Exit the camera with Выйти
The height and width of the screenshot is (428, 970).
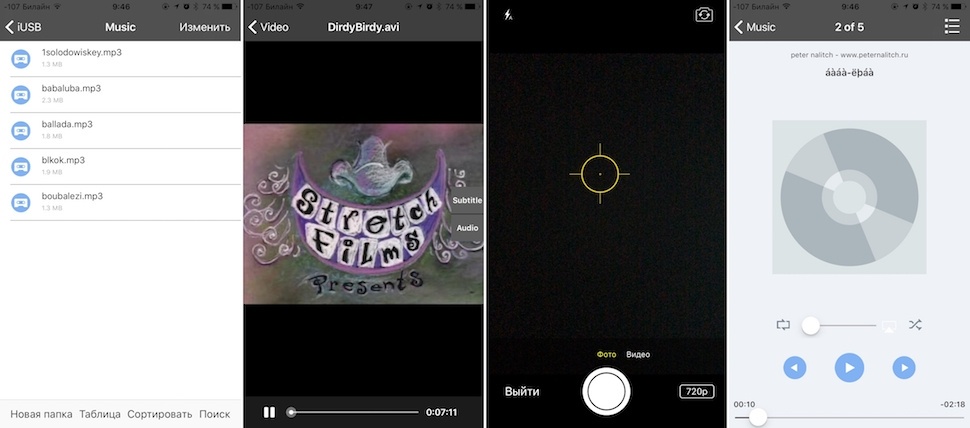point(522,392)
